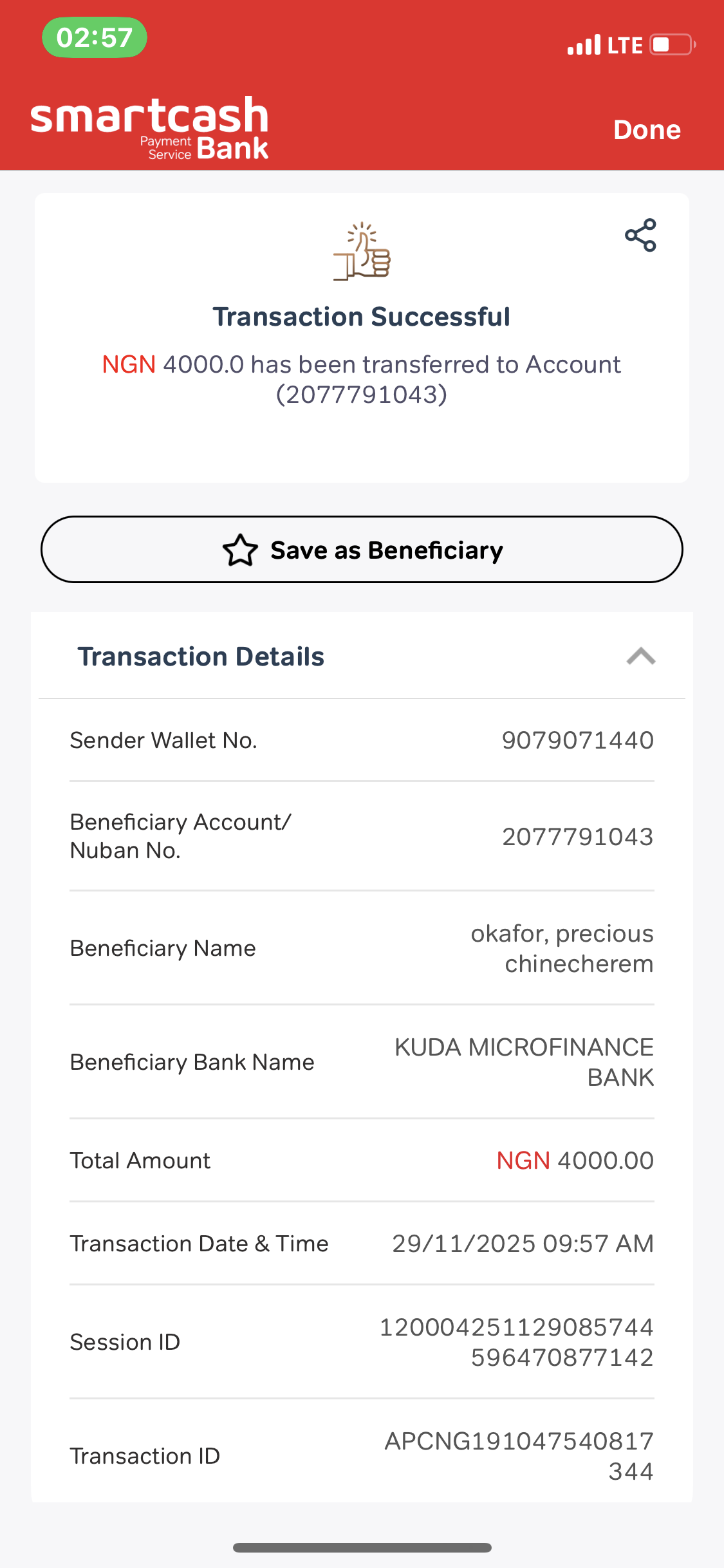Tap the green 02:57 time indicator
This screenshot has width=724, height=1568.
coord(95,37)
